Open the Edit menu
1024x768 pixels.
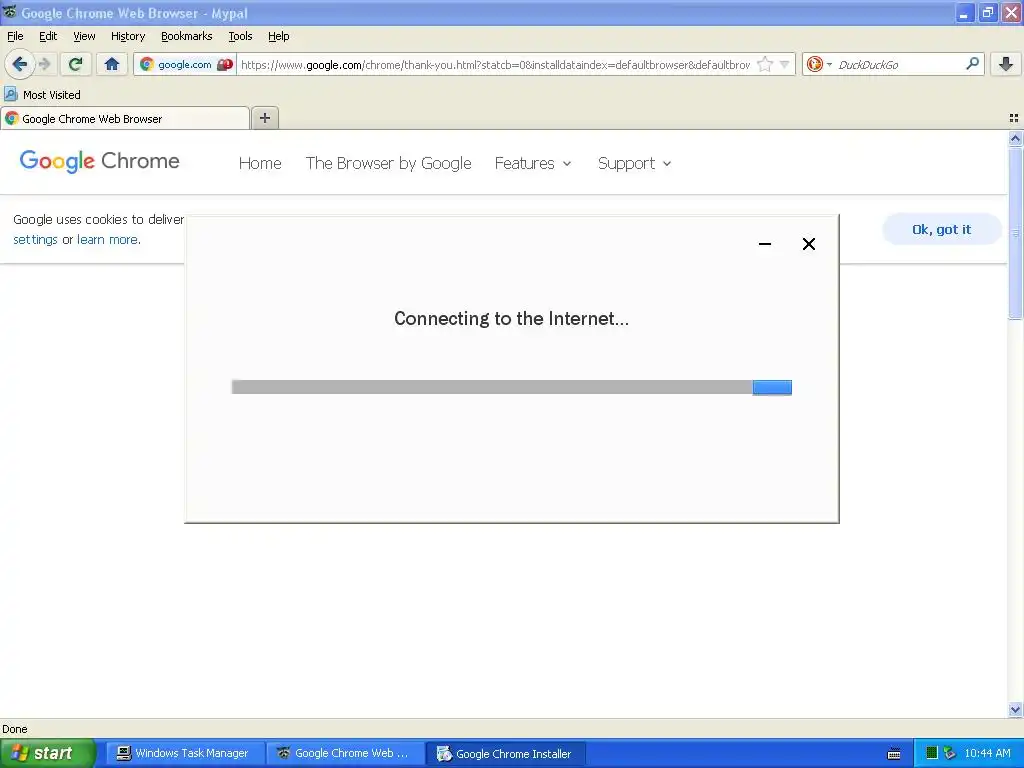pyautogui.click(x=48, y=36)
